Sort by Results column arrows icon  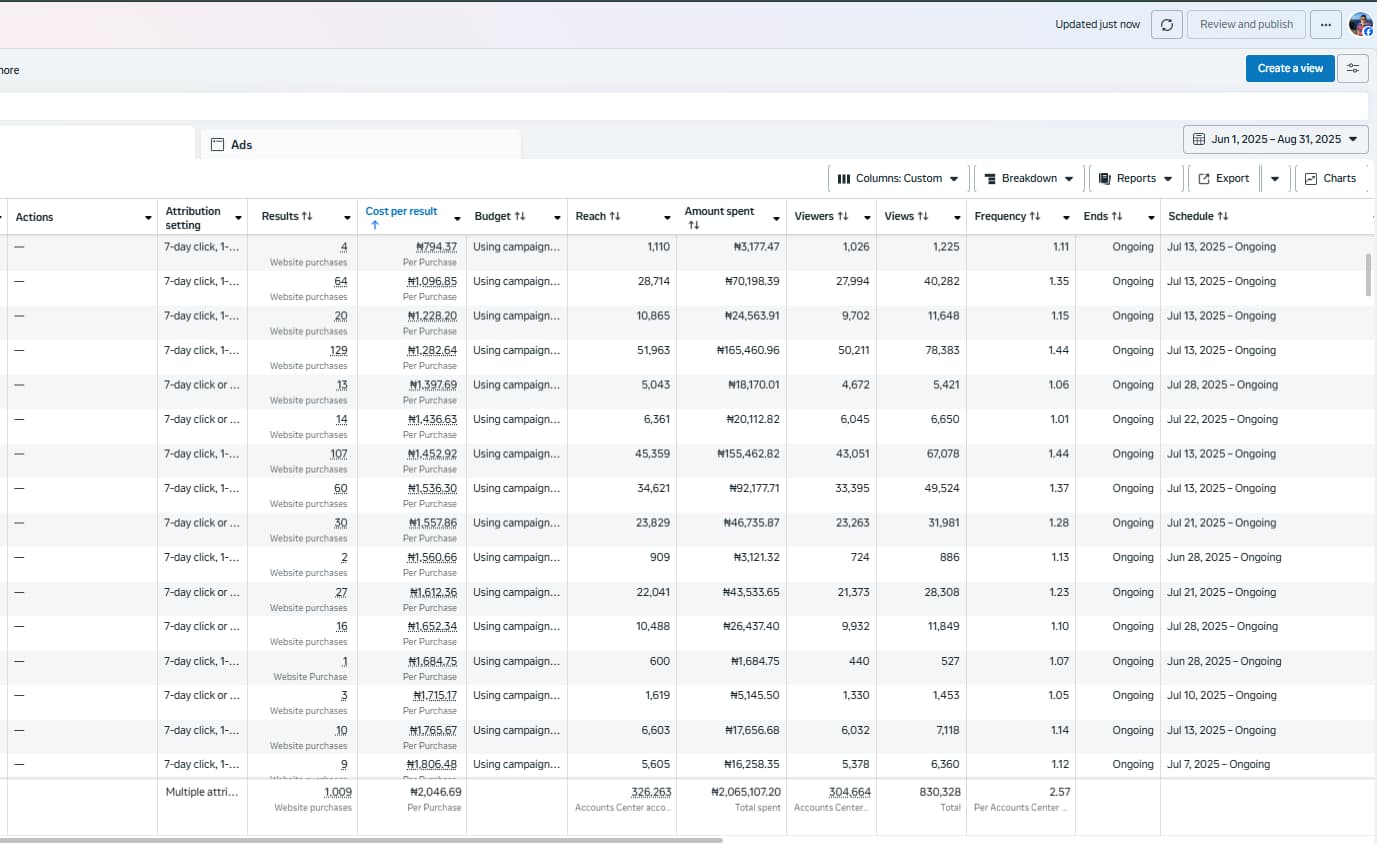pos(307,217)
